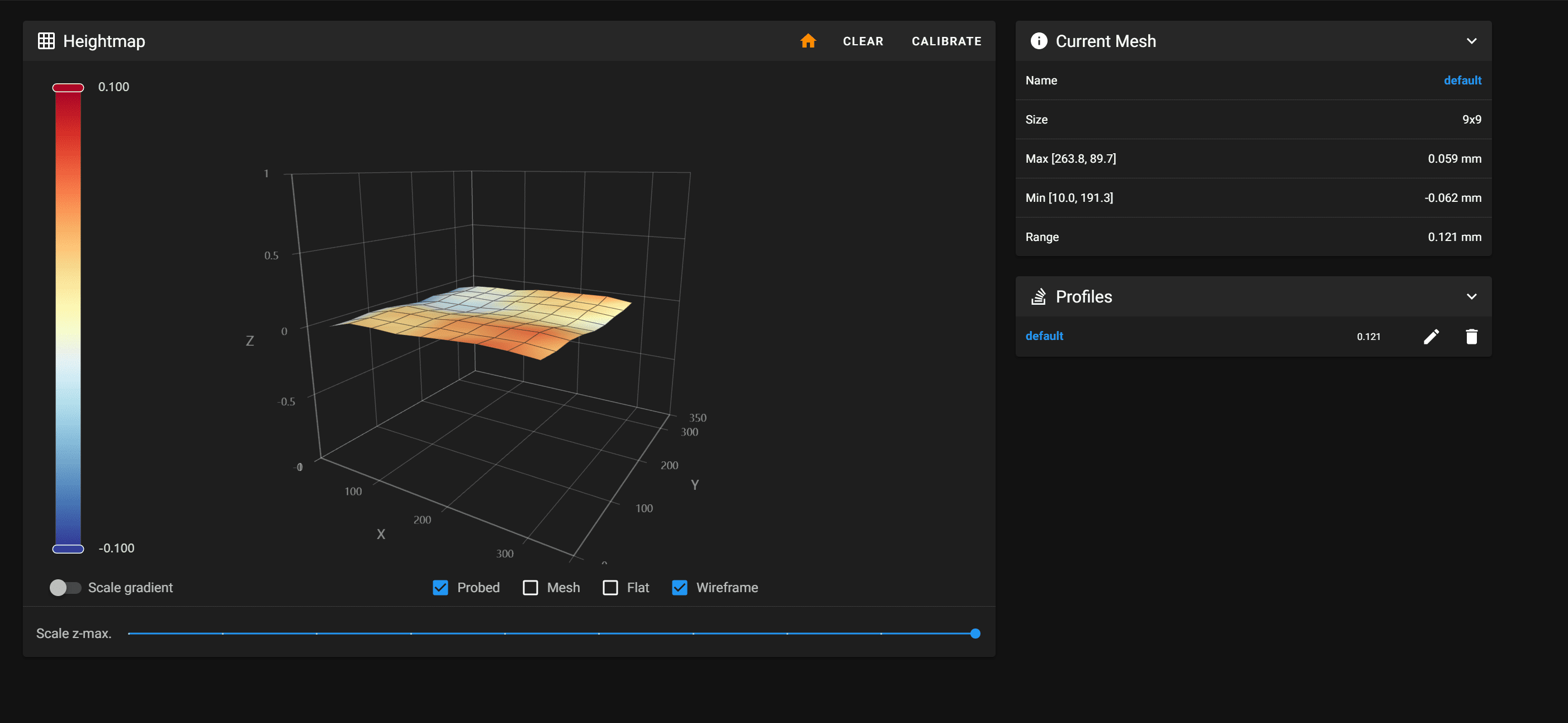Click the Current Mesh panel title
This screenshot has width=1568, height=723.
pyautogui.click(x=1105, y=41)
